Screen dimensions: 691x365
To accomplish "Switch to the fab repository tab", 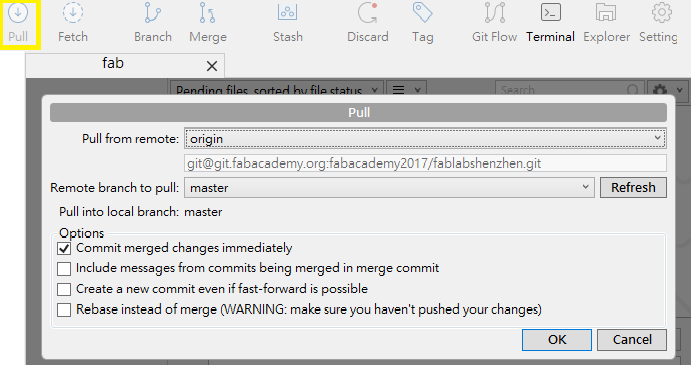I will [113, 64].
